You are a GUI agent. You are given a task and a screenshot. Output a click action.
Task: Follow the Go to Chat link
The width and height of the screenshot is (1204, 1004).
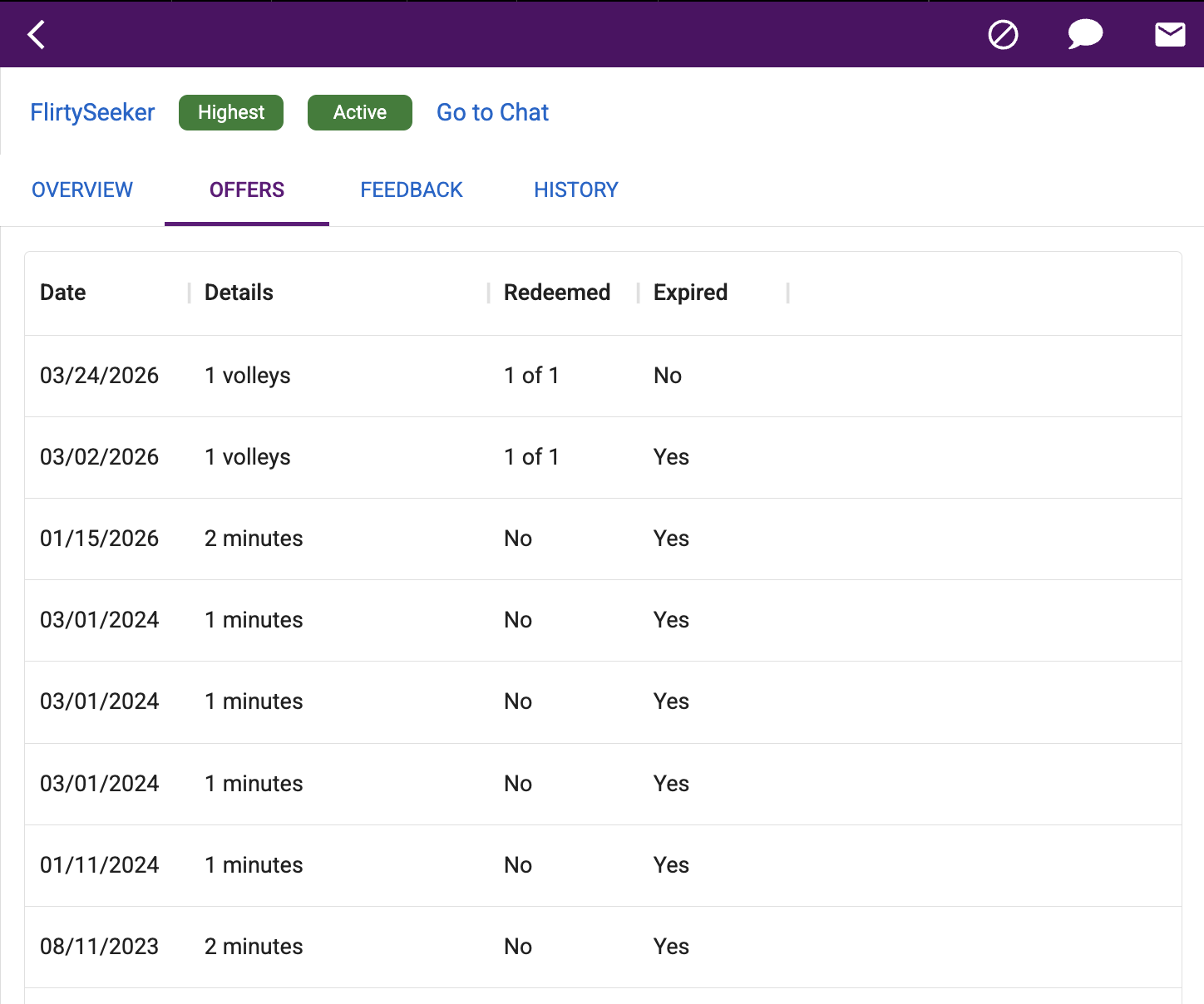click(492, 112)
